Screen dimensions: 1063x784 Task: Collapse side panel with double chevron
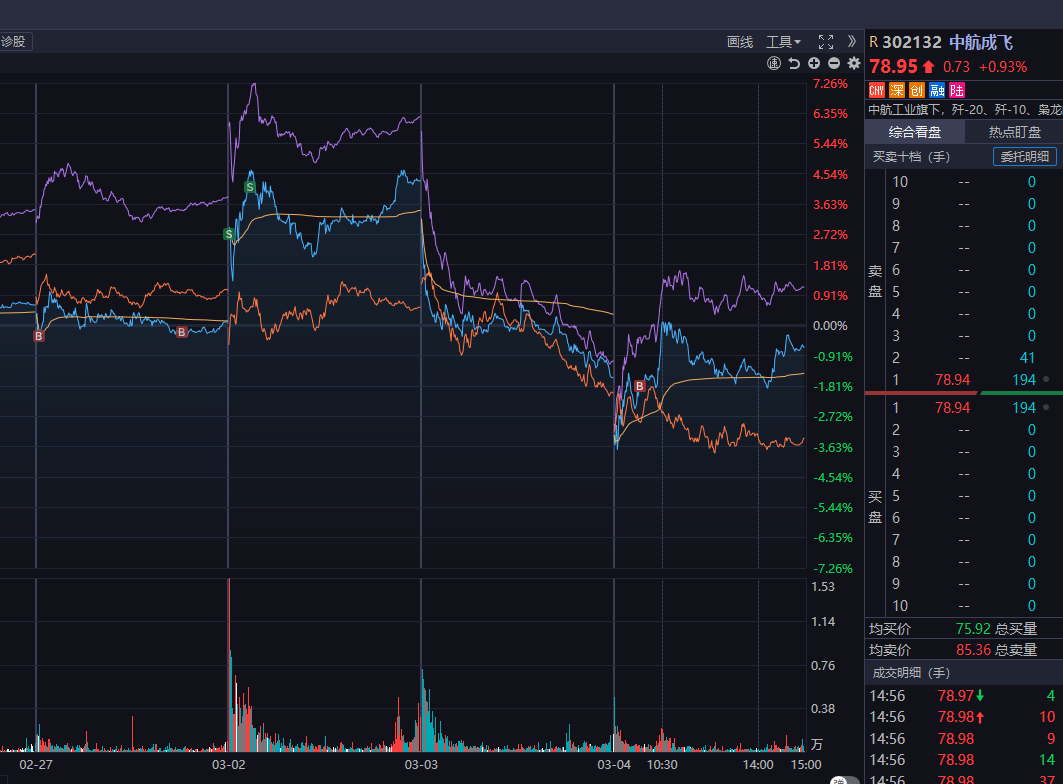tap(851, 41)
